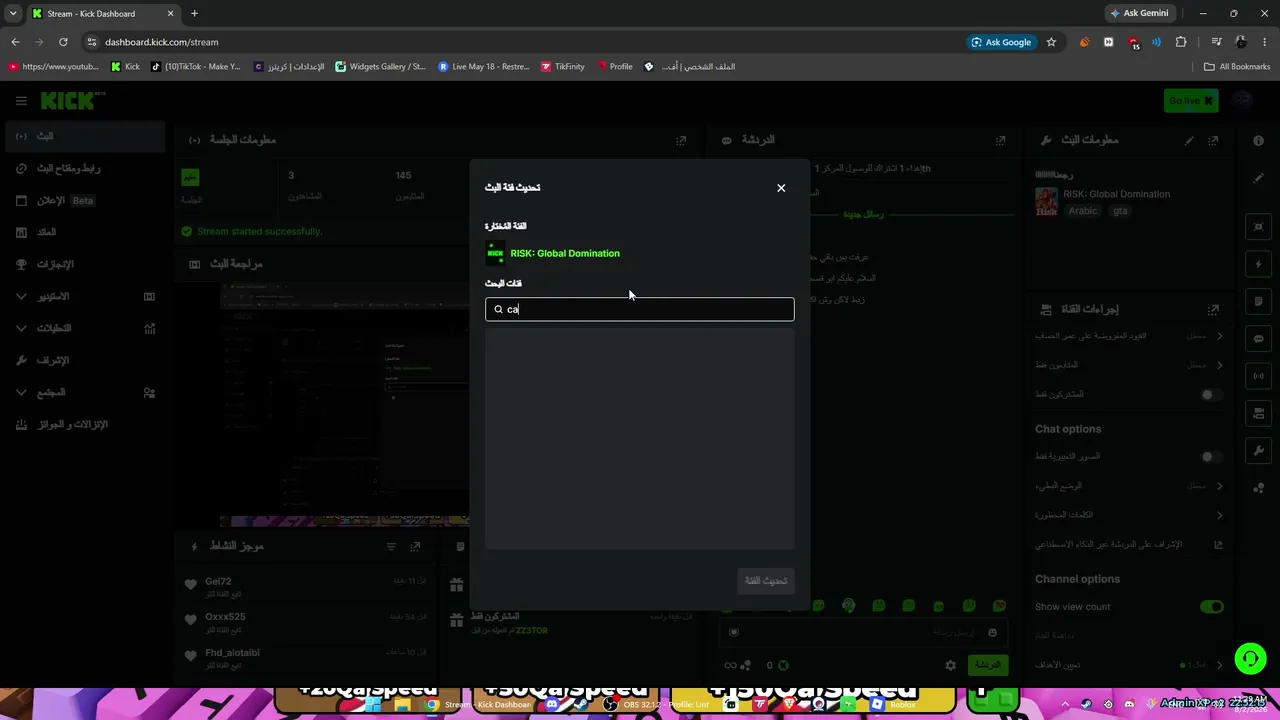
Task: Expand the followers only (المتابعين فقط) row
Action: (x=1129, y=365)
